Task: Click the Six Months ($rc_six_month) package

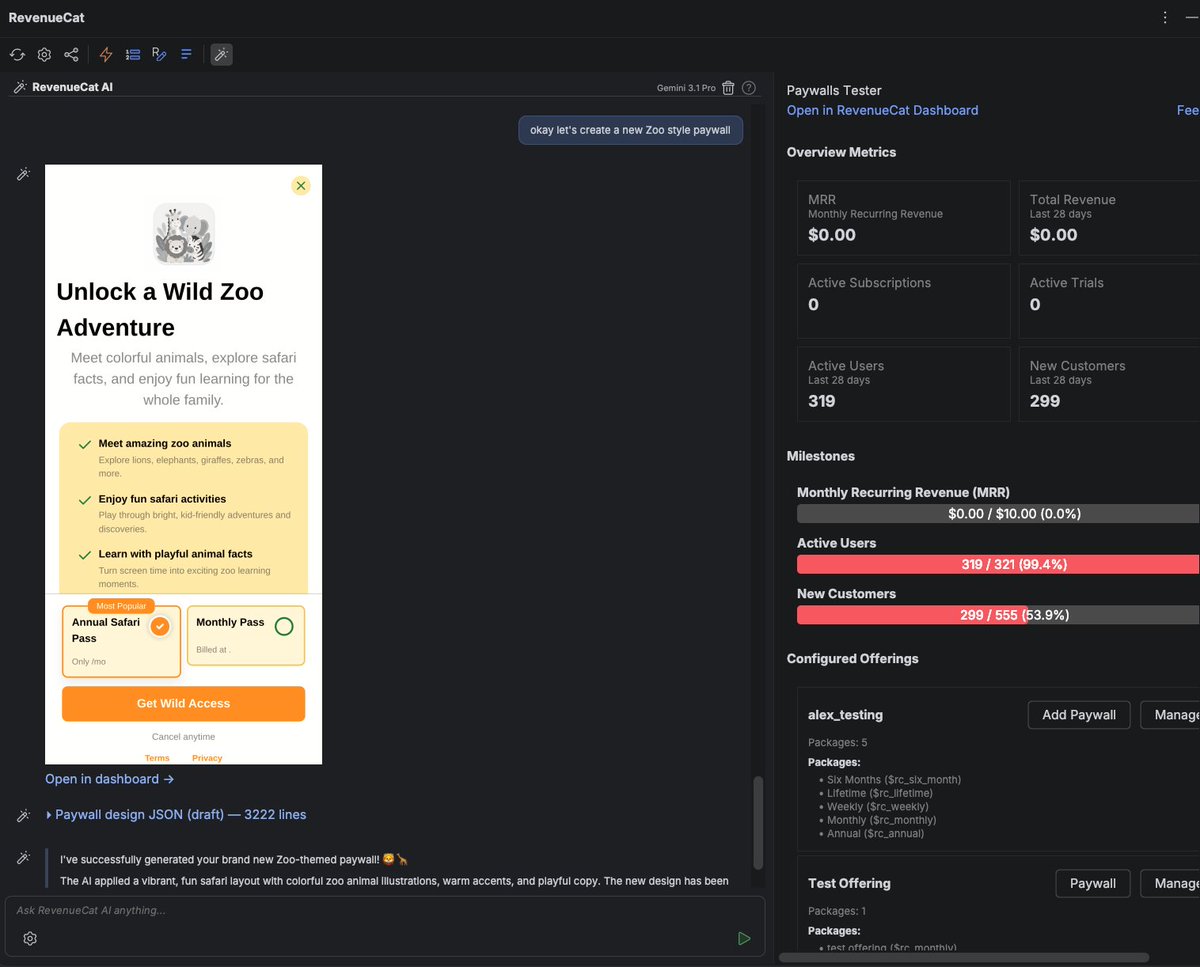Action: pyautogui.click(x=893, y=779)
